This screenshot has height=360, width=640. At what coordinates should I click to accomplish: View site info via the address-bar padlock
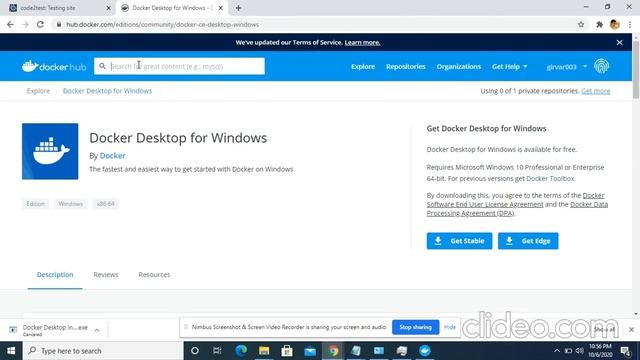[x=59, y=24]
